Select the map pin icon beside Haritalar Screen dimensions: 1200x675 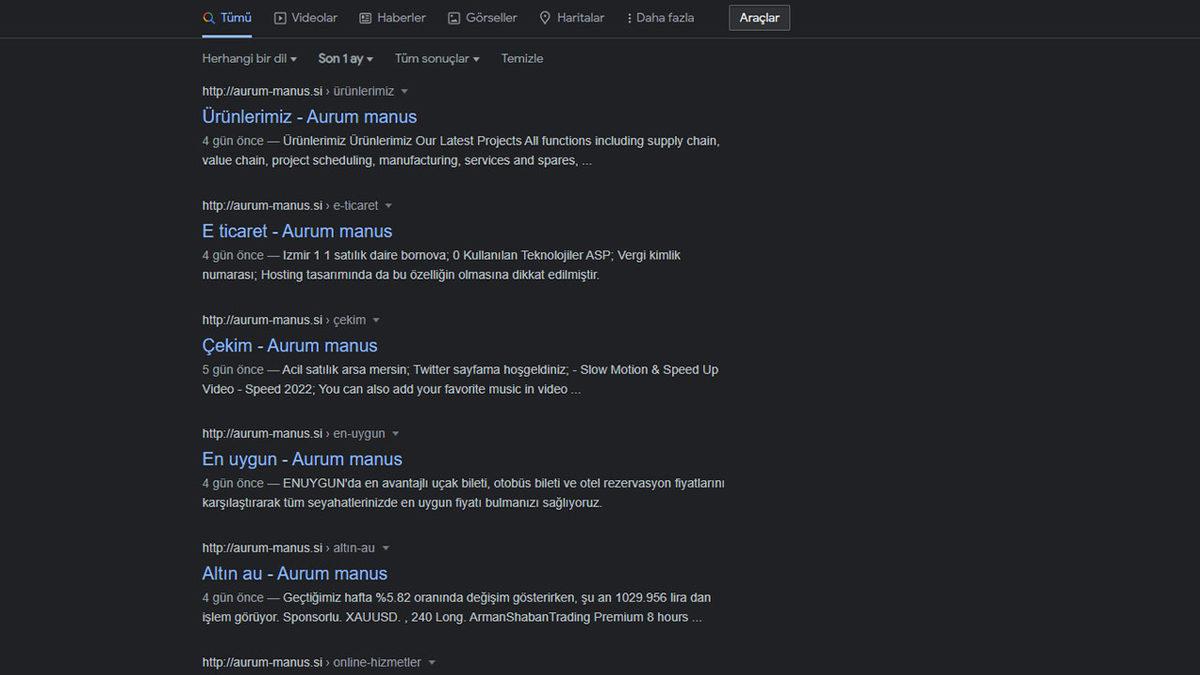[x=544, y=17]
